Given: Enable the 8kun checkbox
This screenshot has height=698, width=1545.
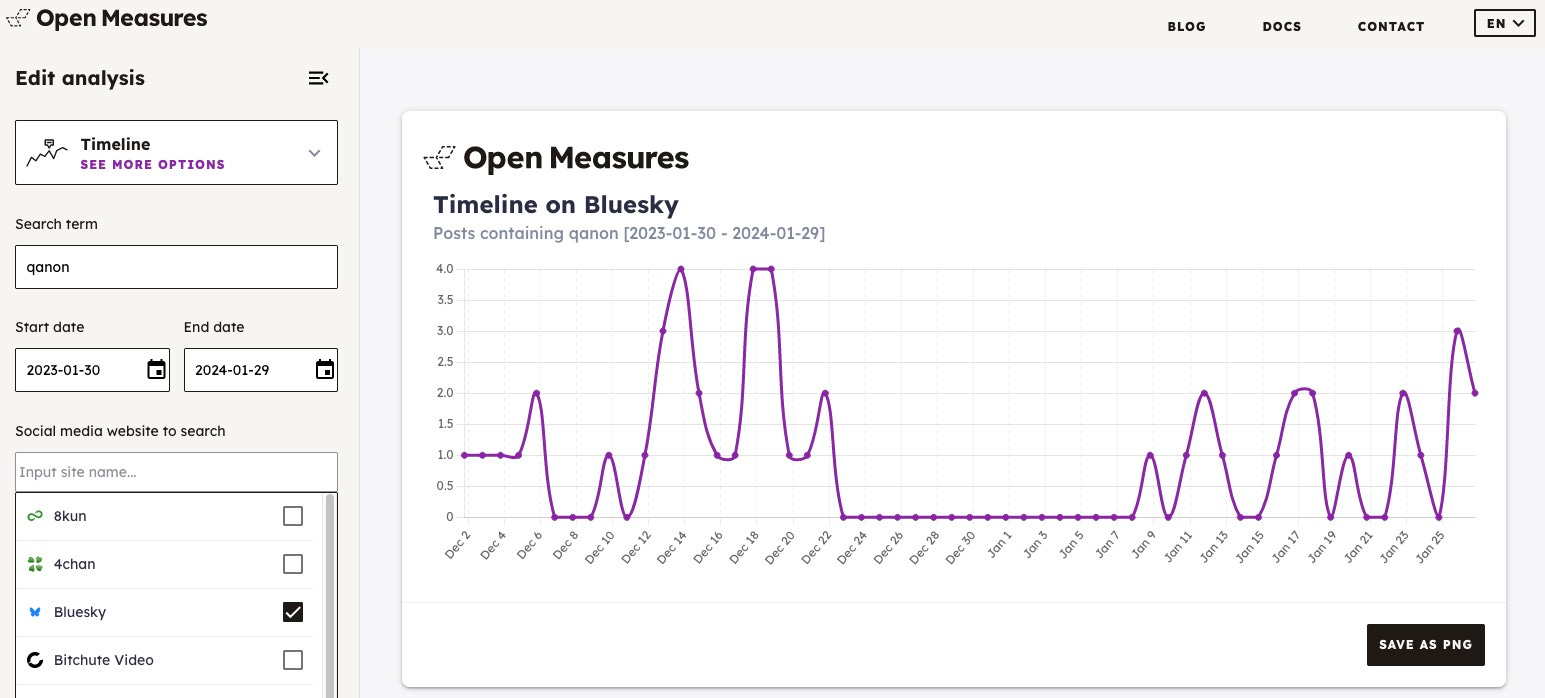Looking at the screenshot, I should point(292,516).
